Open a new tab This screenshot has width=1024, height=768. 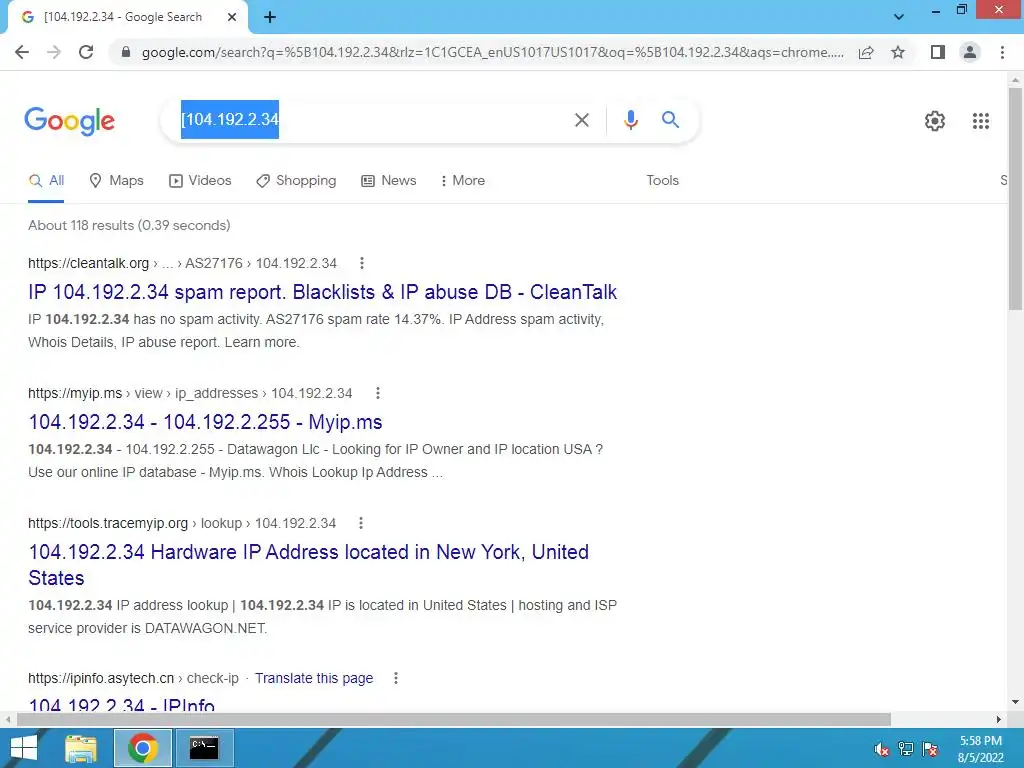tap(270, 17)
